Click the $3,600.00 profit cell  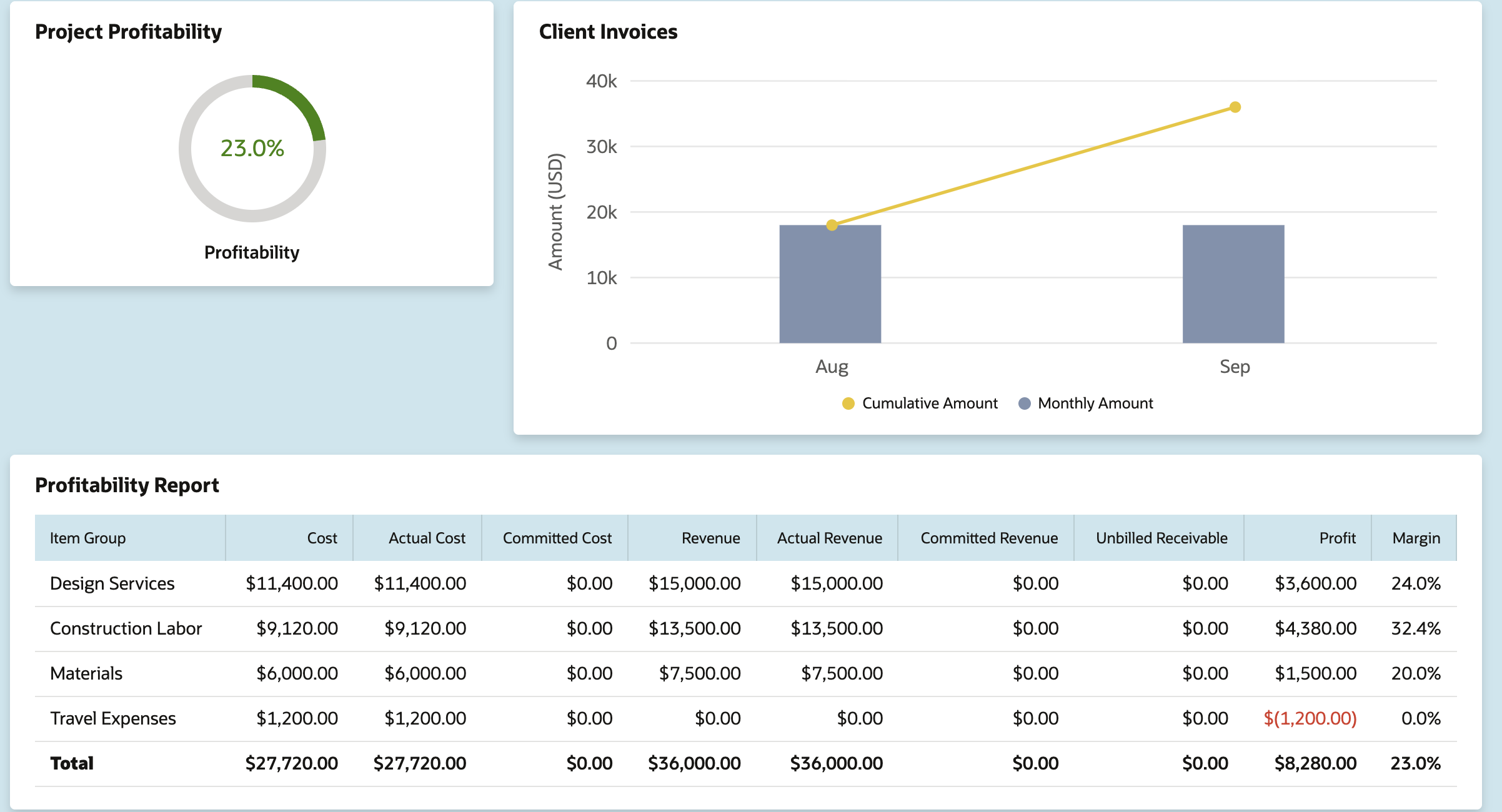tap(1315, 583)
